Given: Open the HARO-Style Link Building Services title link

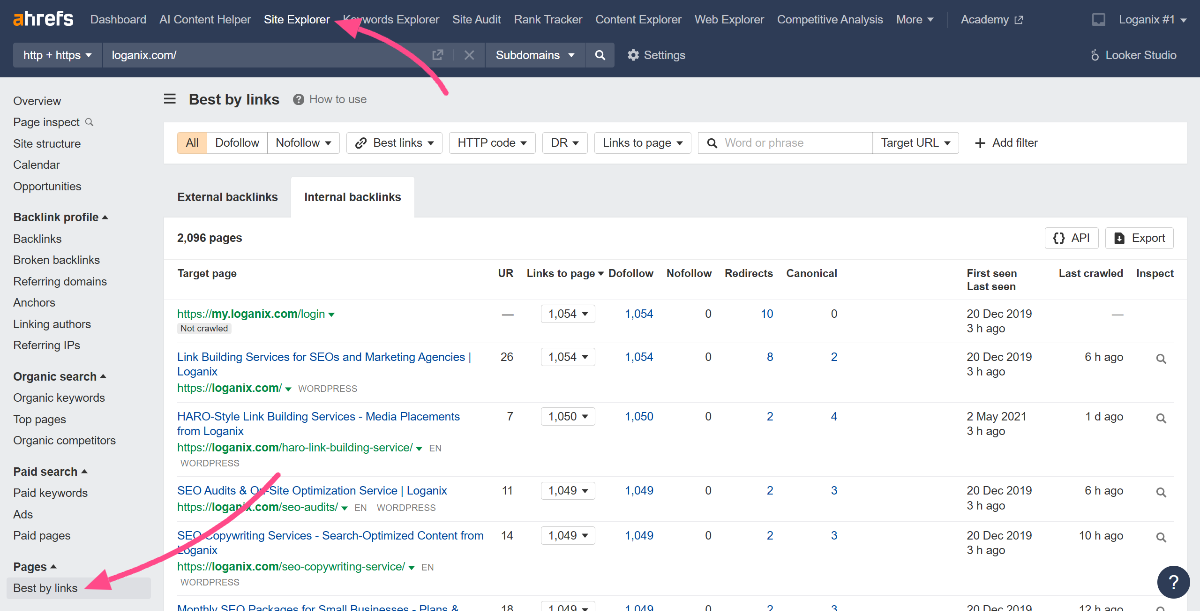Looking at the screenshot, I should pyautogui.click(x=318, y=424).
